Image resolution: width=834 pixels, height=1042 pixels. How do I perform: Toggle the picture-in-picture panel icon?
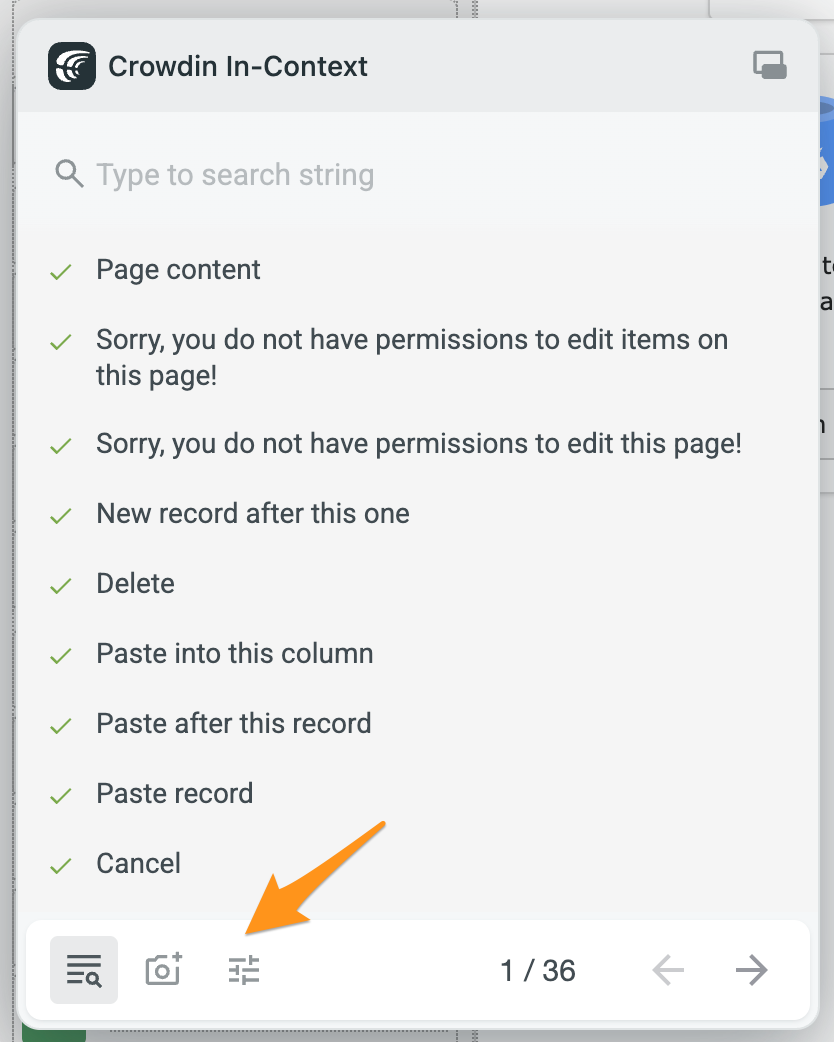pyautogui.click(x=770, y=66)
